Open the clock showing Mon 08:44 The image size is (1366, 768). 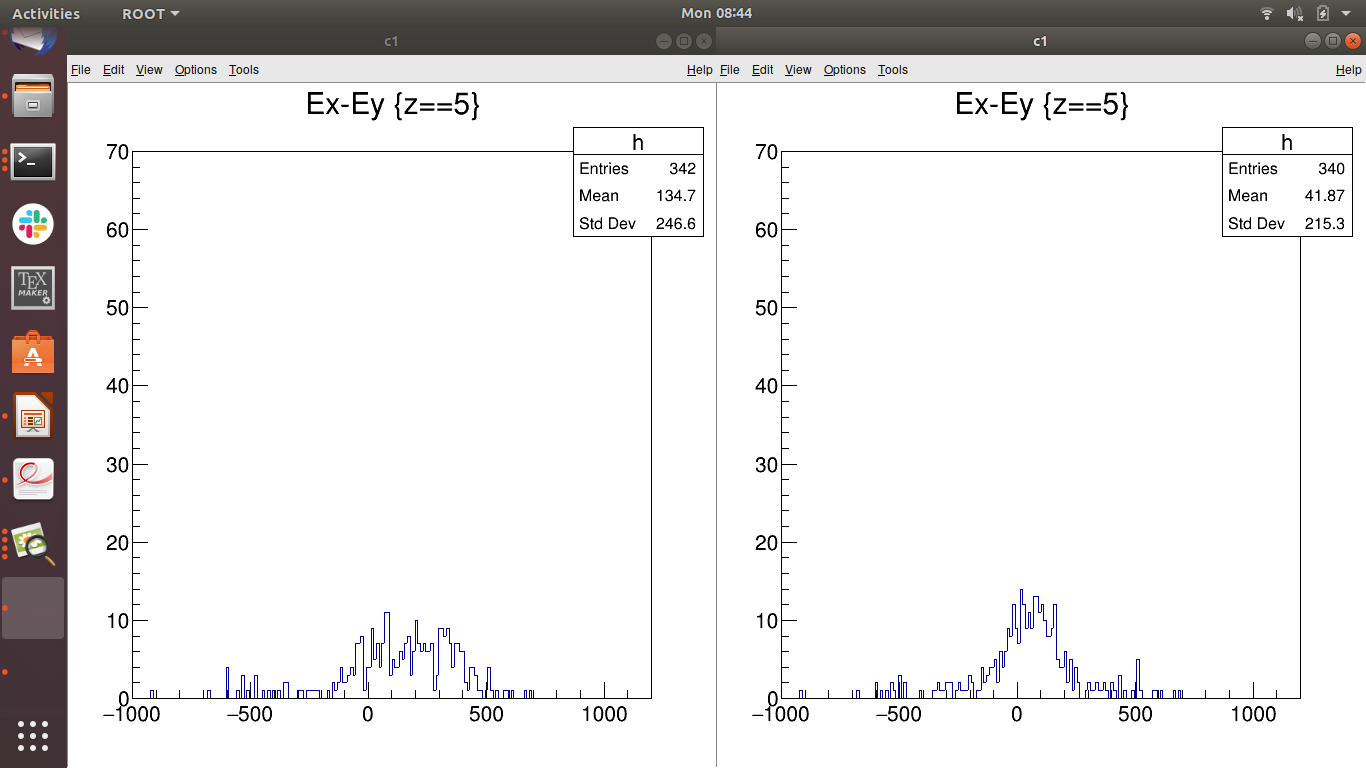click(716, 13)
